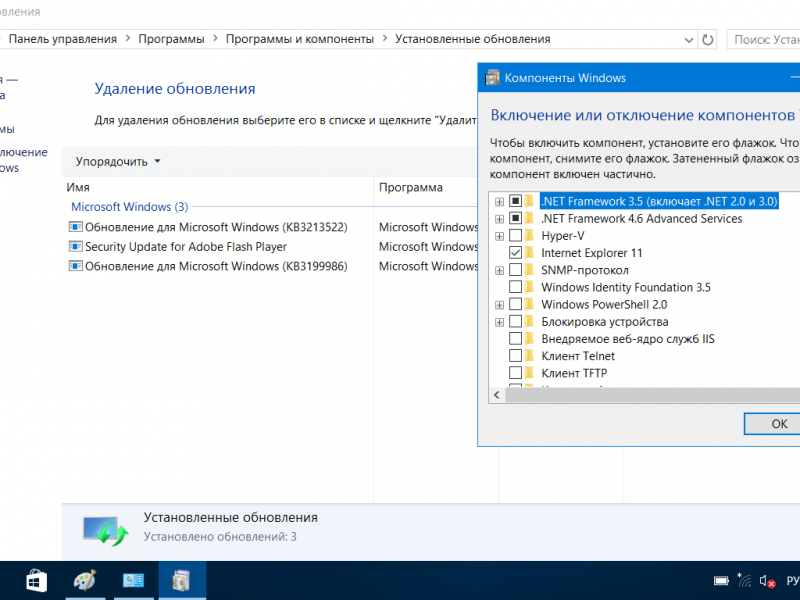
Task: Go to Программы и компоненты breadcrumb
Action: (300, 39)
